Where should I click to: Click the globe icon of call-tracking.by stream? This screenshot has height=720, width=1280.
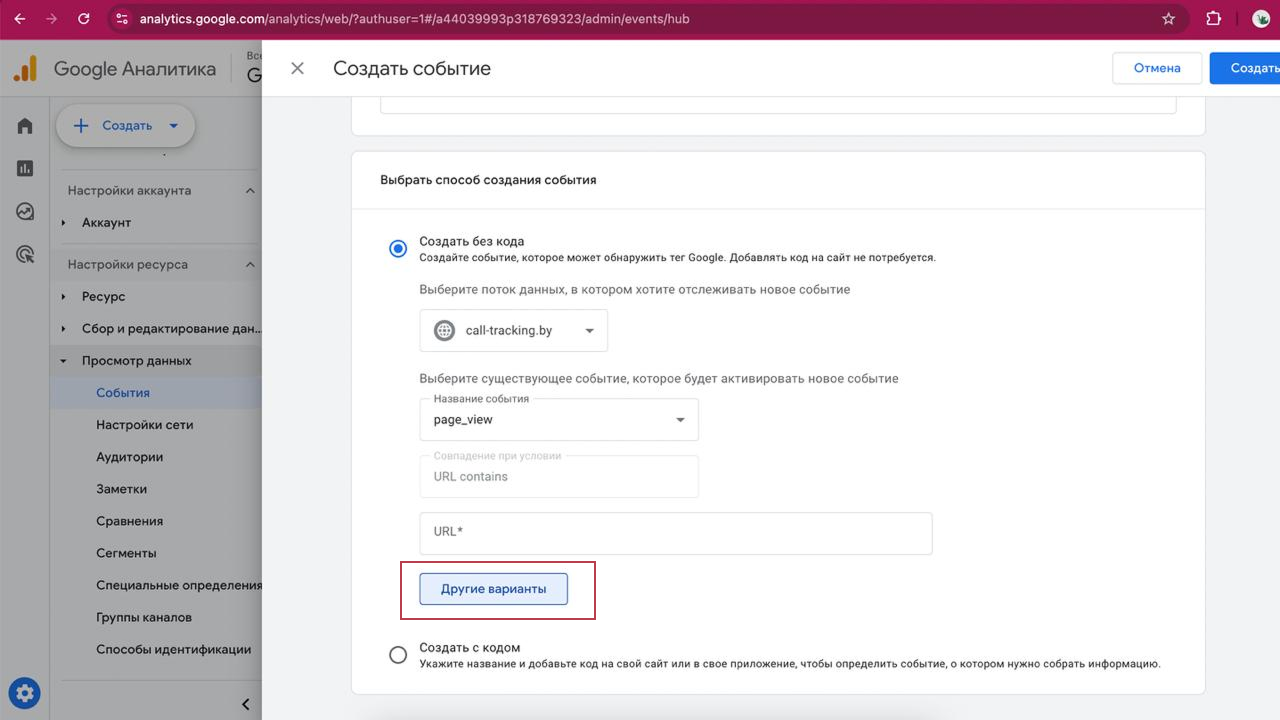(444, 330)
